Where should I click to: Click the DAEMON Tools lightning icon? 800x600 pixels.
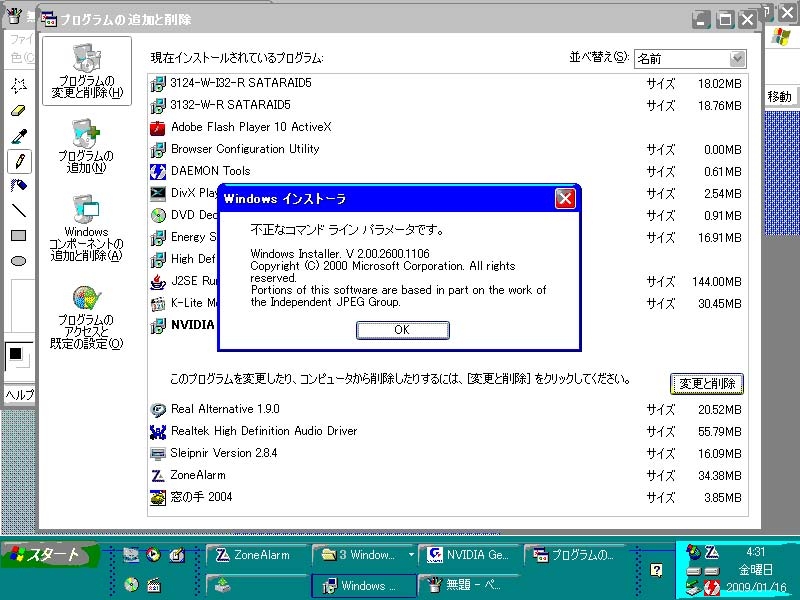pos(158,171)
